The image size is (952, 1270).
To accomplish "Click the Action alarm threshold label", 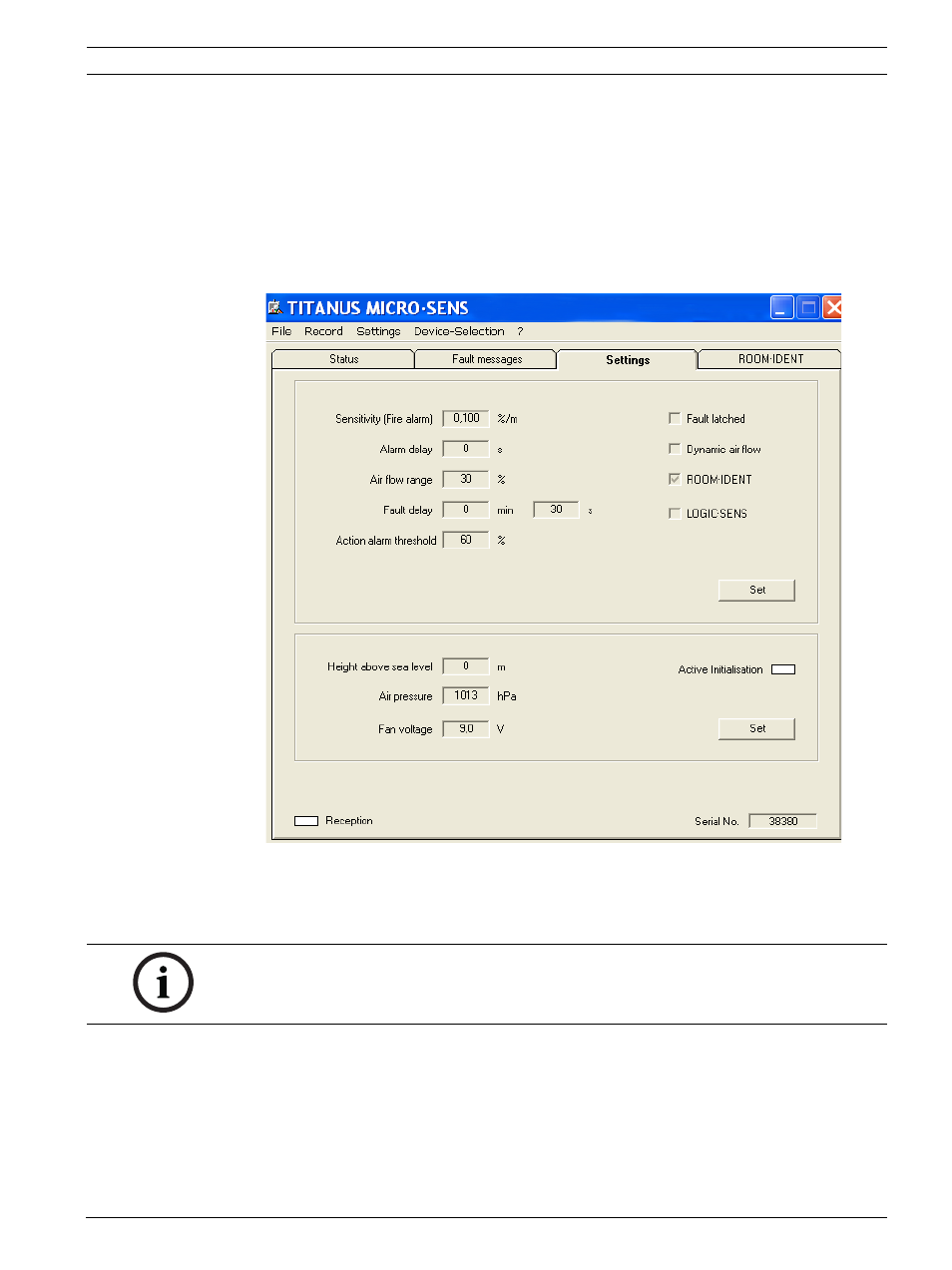I will pos(386,541).
